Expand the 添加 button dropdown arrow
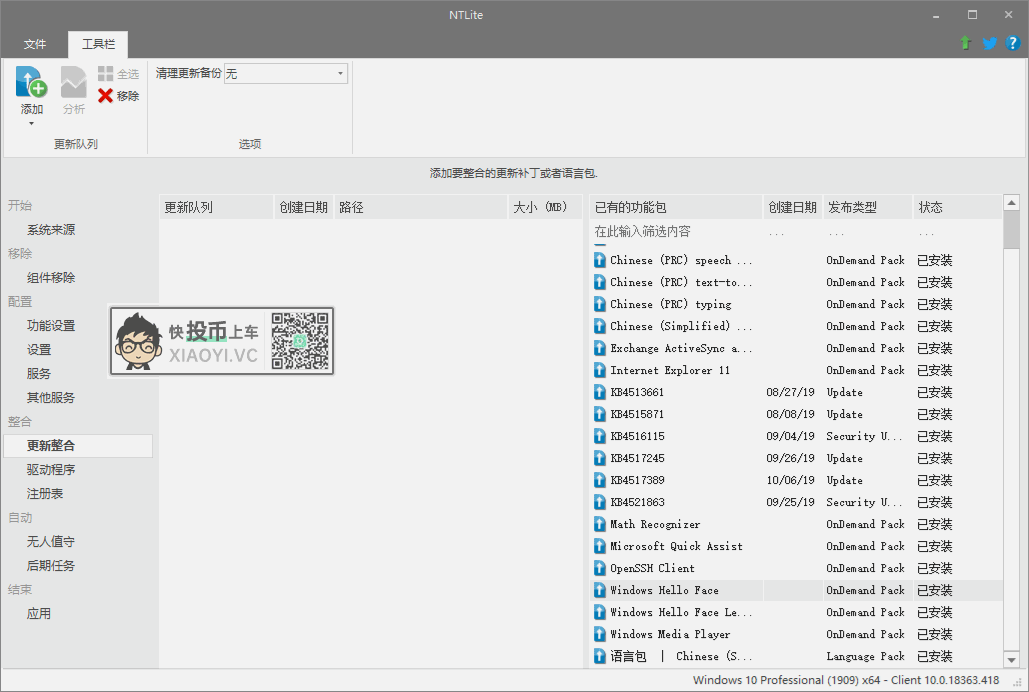Screen dimensions: 1029x692 pos(31,123)
